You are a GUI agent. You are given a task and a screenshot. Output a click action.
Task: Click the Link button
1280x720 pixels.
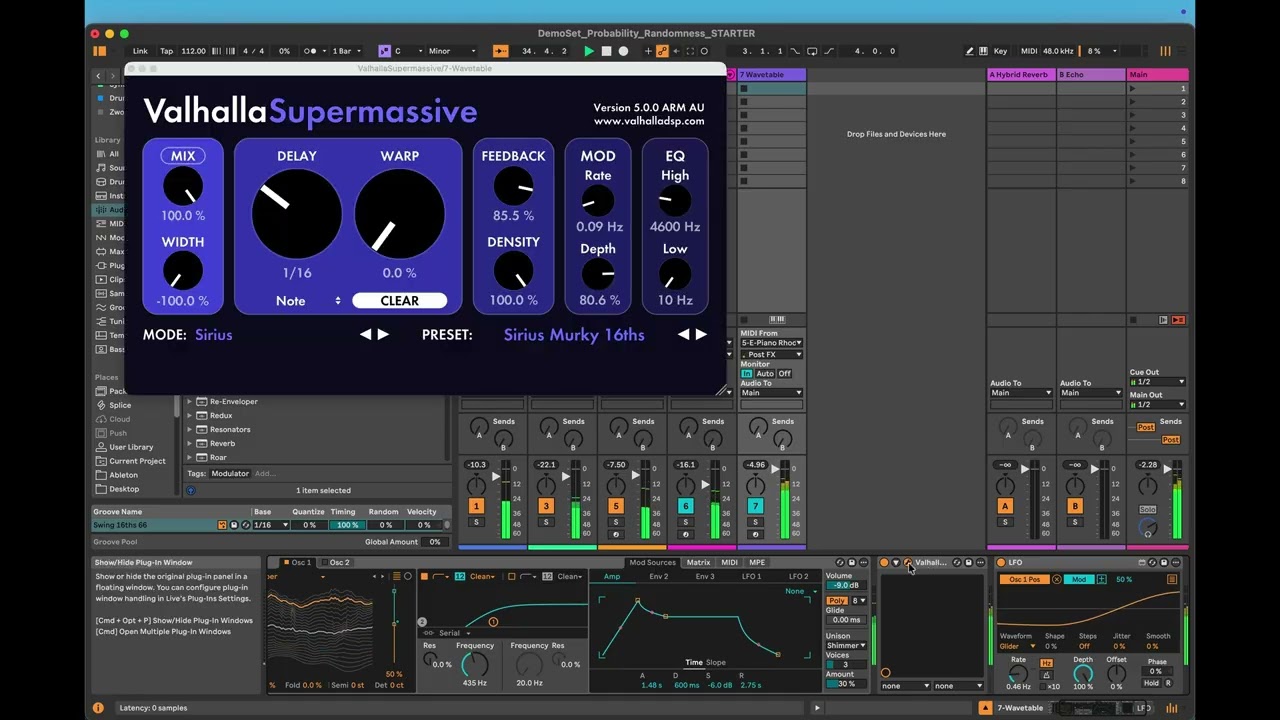point(140,51)
